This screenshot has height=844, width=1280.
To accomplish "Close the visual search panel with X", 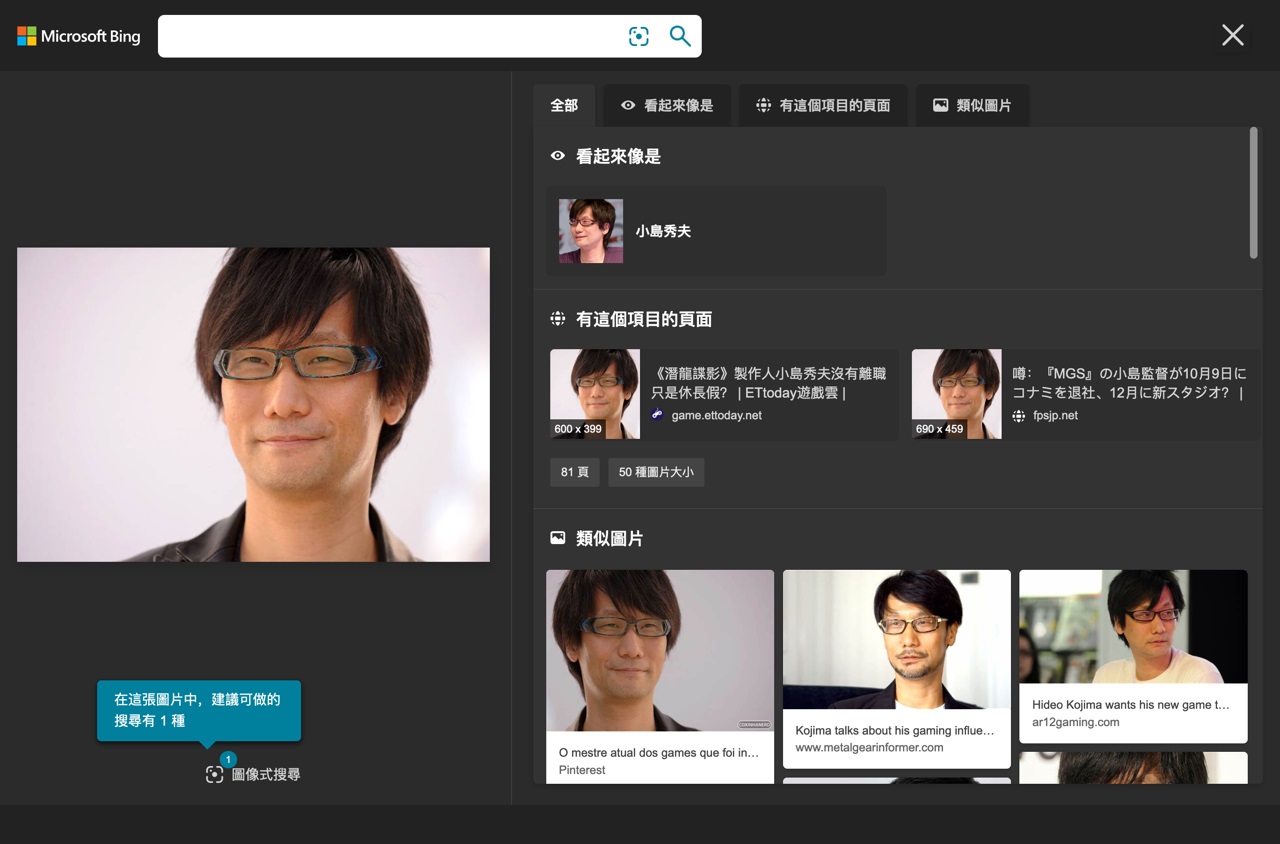I will (1233, 35).
